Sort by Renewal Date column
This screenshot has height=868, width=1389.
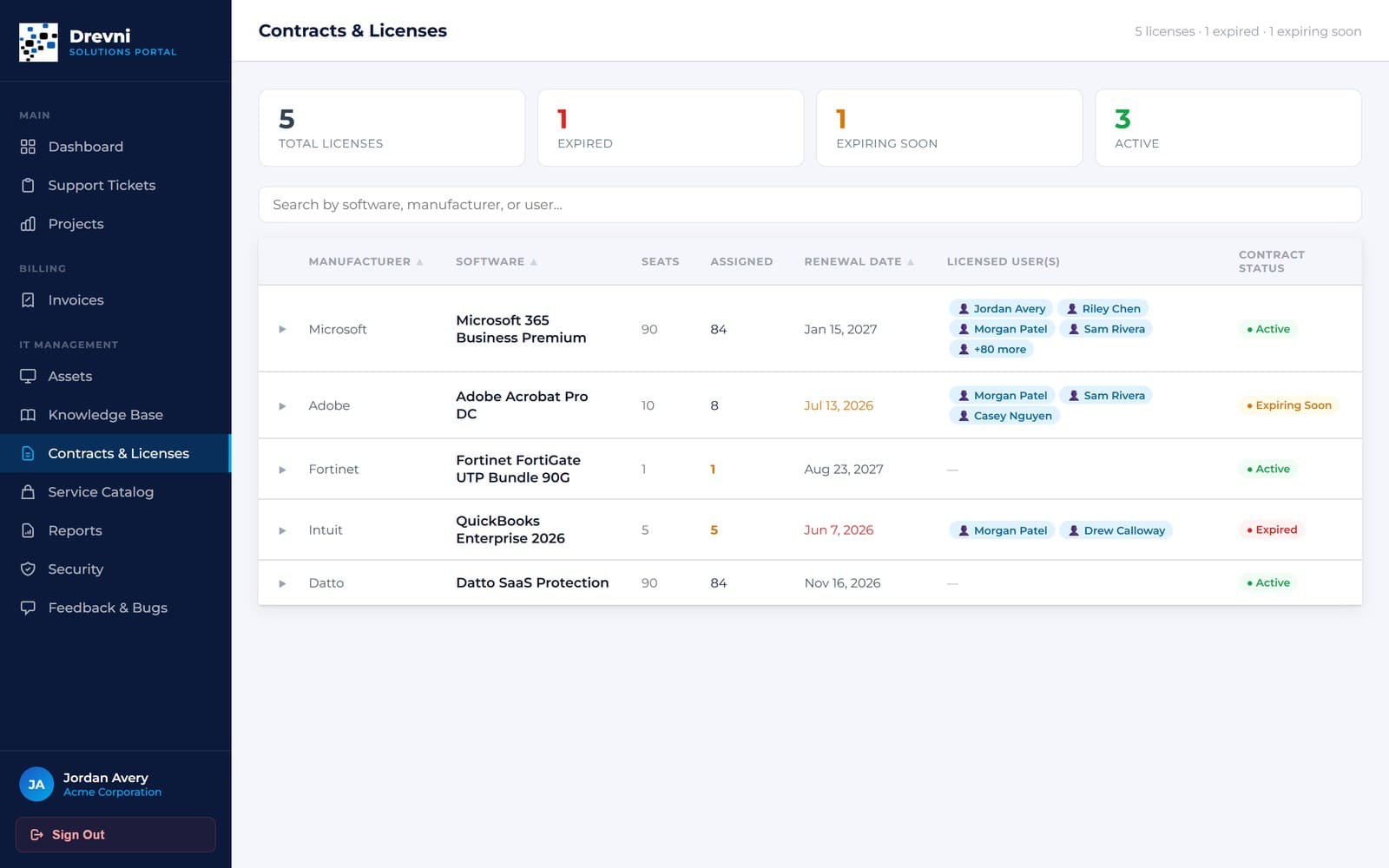pyautogui.click(x=859, y=261)
